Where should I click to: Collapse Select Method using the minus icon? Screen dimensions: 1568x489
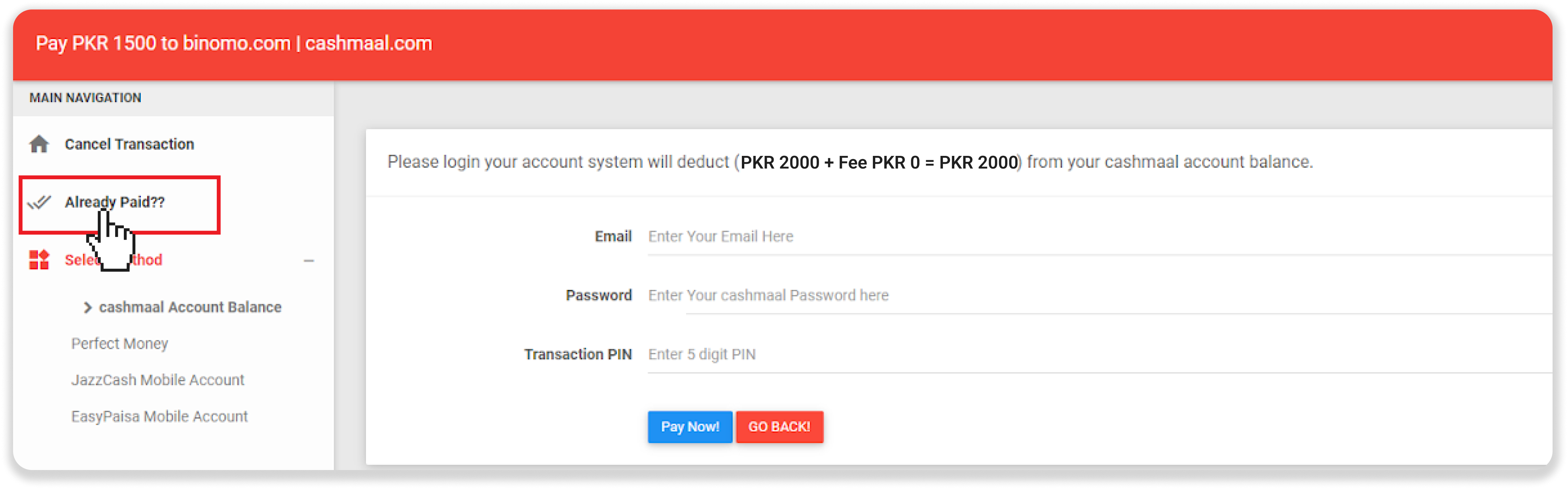(x=309, y=261)
